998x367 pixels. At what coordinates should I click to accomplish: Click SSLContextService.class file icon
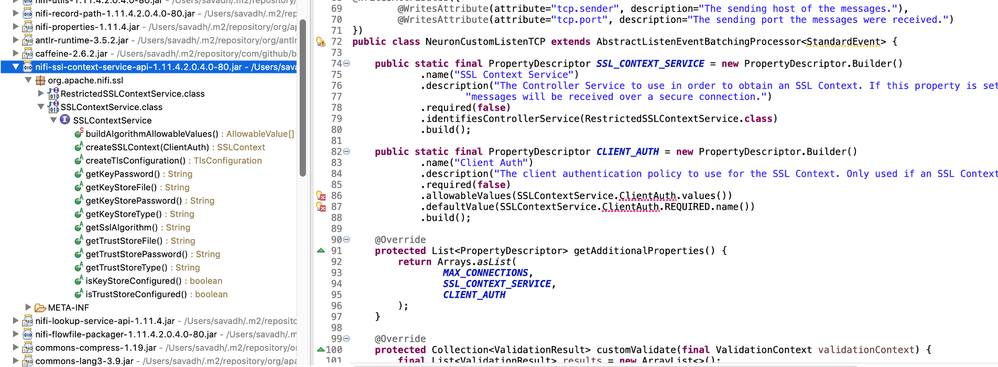pos(52,107)
